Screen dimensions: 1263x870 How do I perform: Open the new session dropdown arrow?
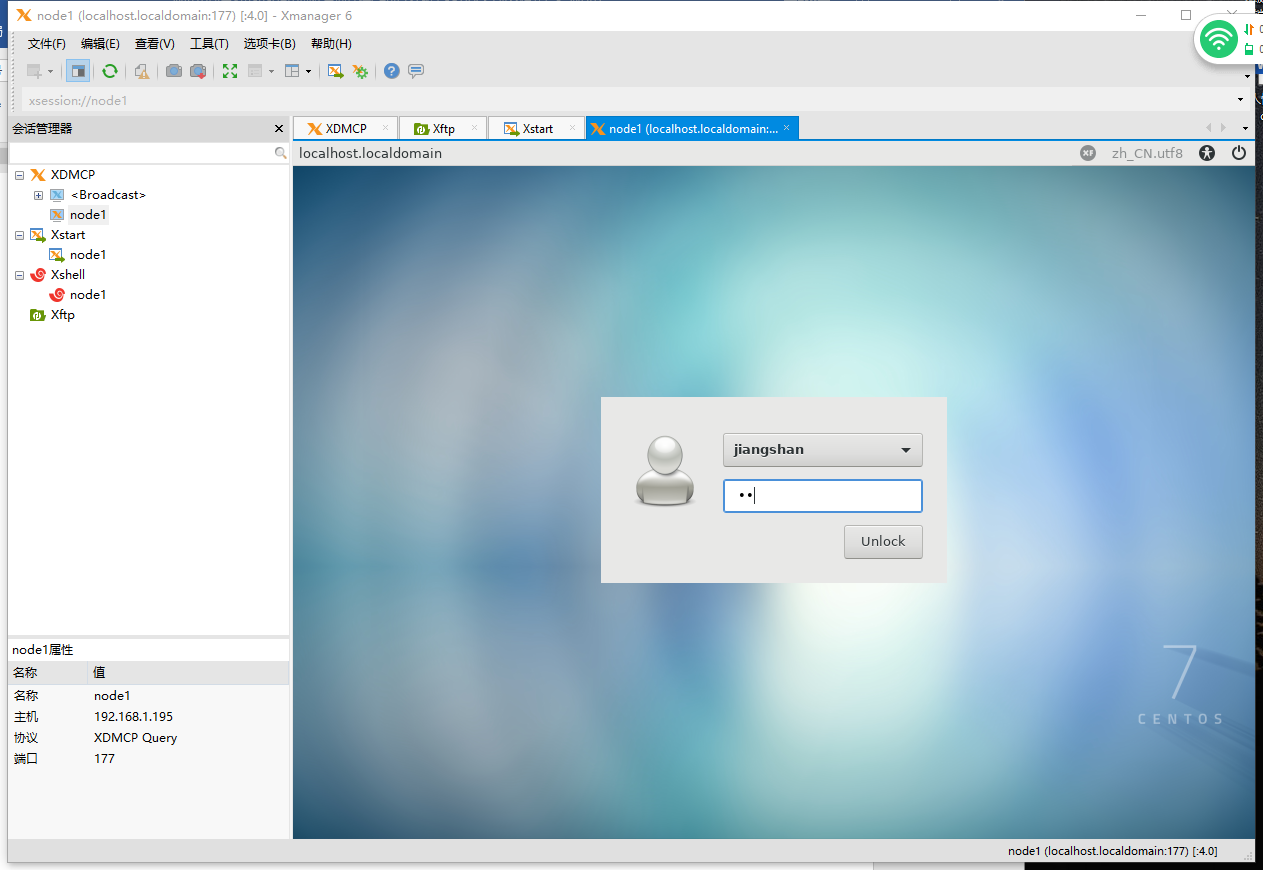pos(50,71)
